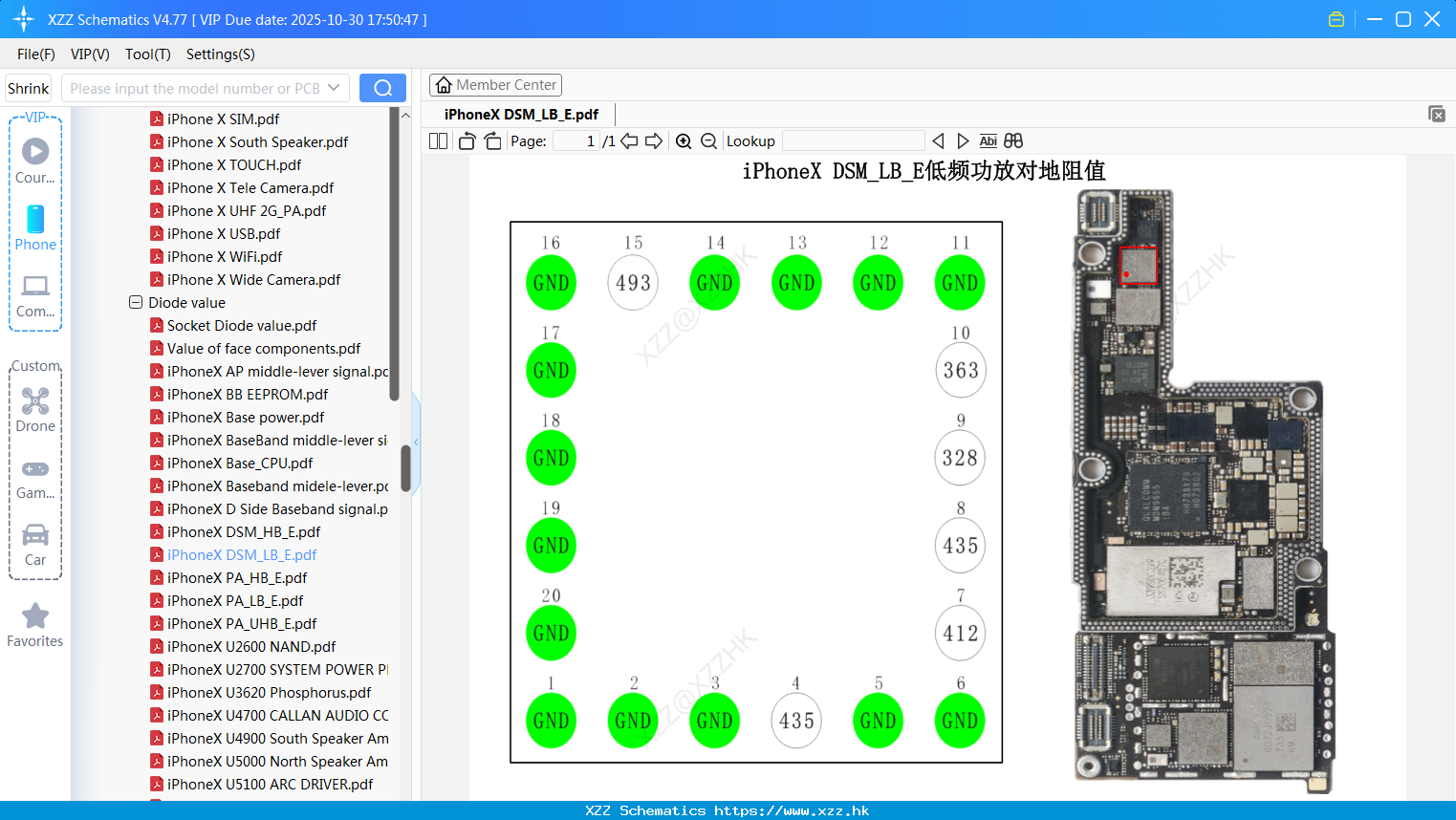Open Socket Diode value.pdf
The width and height of the screenshot is (1456, 820).
point(242,325)
